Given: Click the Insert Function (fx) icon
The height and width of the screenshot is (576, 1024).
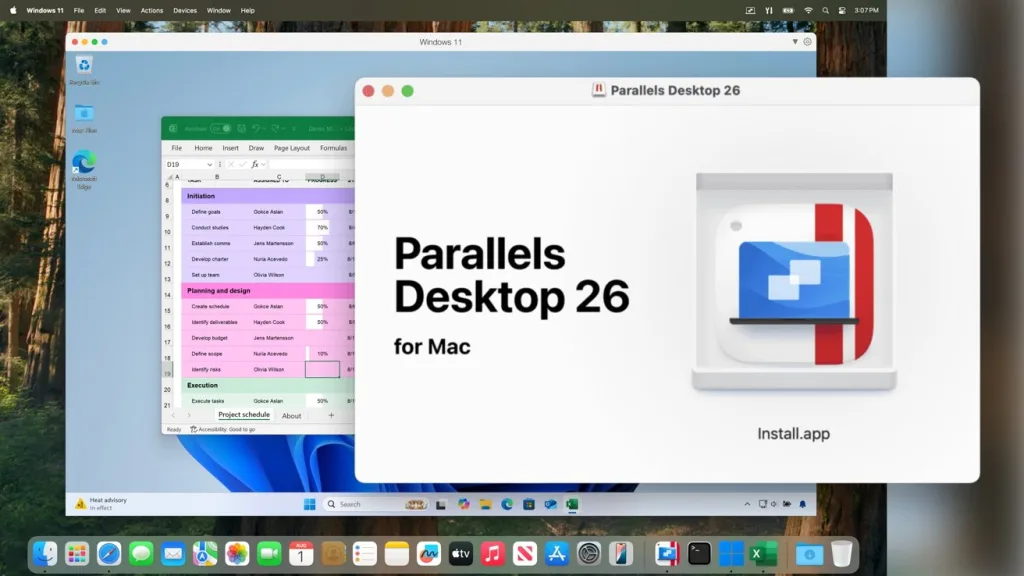Looking at the screenshot, I should [254, 164].
